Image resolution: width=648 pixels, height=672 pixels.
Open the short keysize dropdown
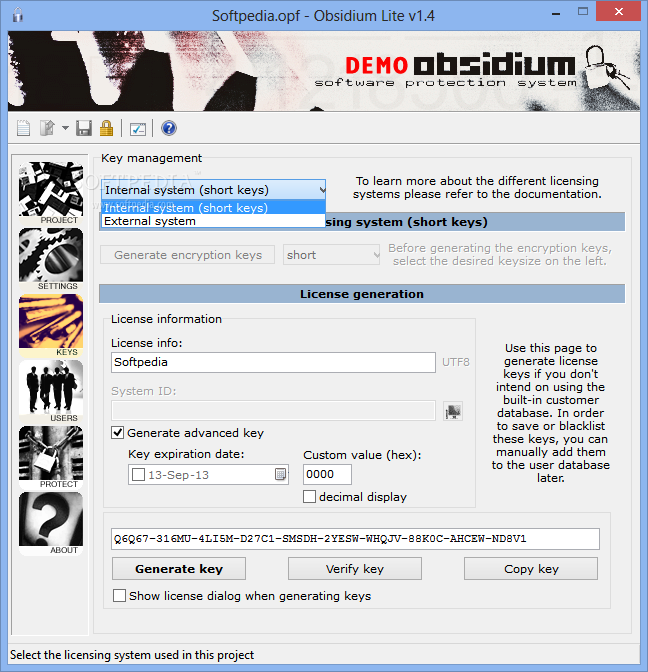331,255
